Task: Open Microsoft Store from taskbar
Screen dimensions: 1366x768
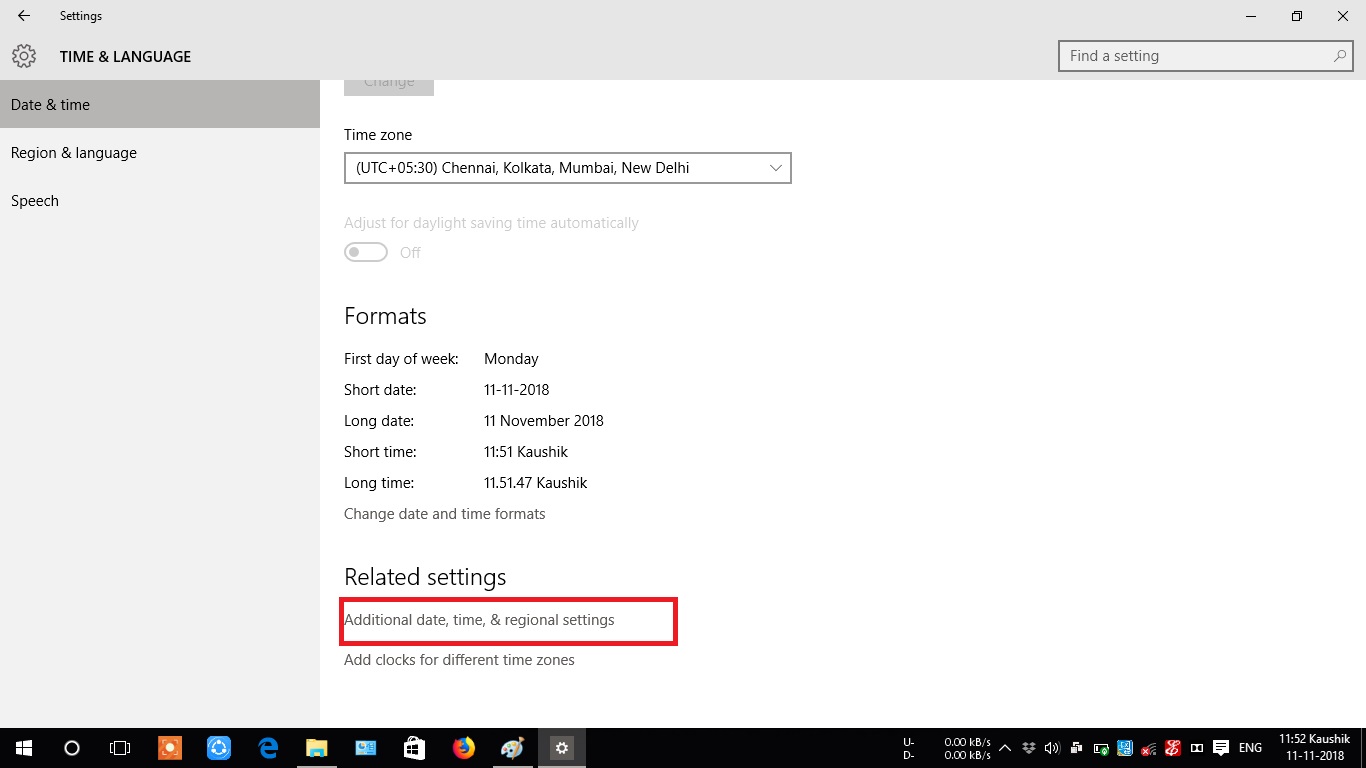Action: 414,748
